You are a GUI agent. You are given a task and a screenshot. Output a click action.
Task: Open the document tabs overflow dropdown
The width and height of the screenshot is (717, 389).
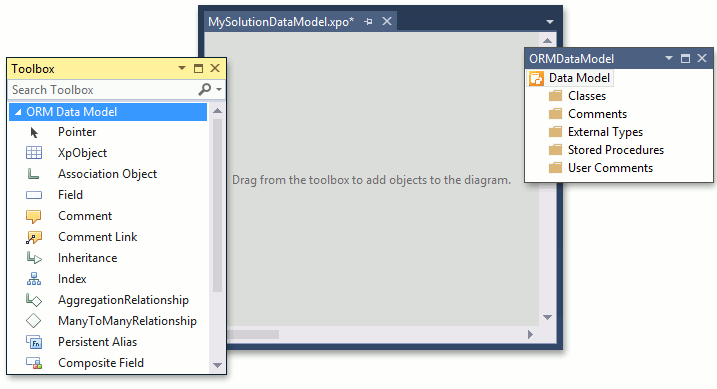point(550,22)
